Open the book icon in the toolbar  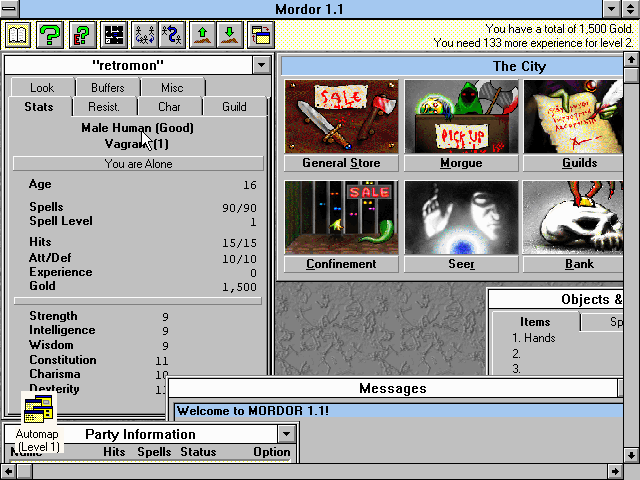(x=18, y=35)
